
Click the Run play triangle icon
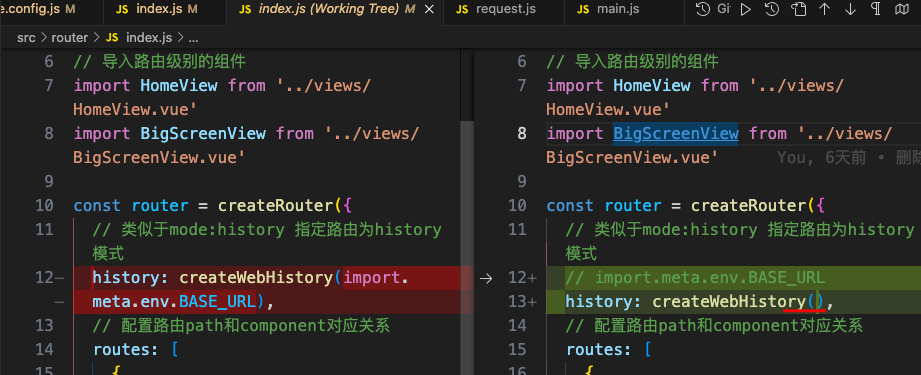pyautogui.click(x=746, y=9)
